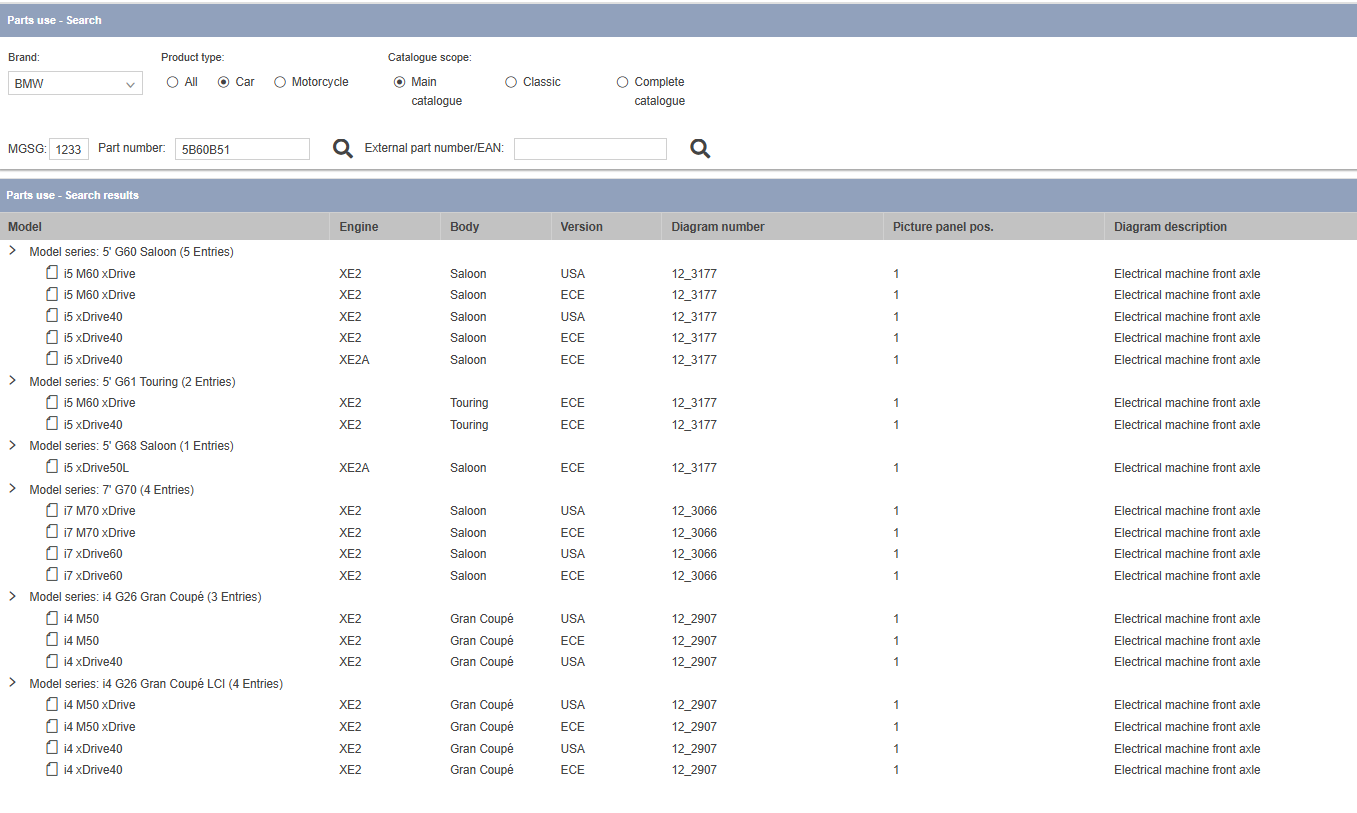1357x813 pixels.
Task: Open document icon for i5 xDrive50L row
Action: coord(52,467)
